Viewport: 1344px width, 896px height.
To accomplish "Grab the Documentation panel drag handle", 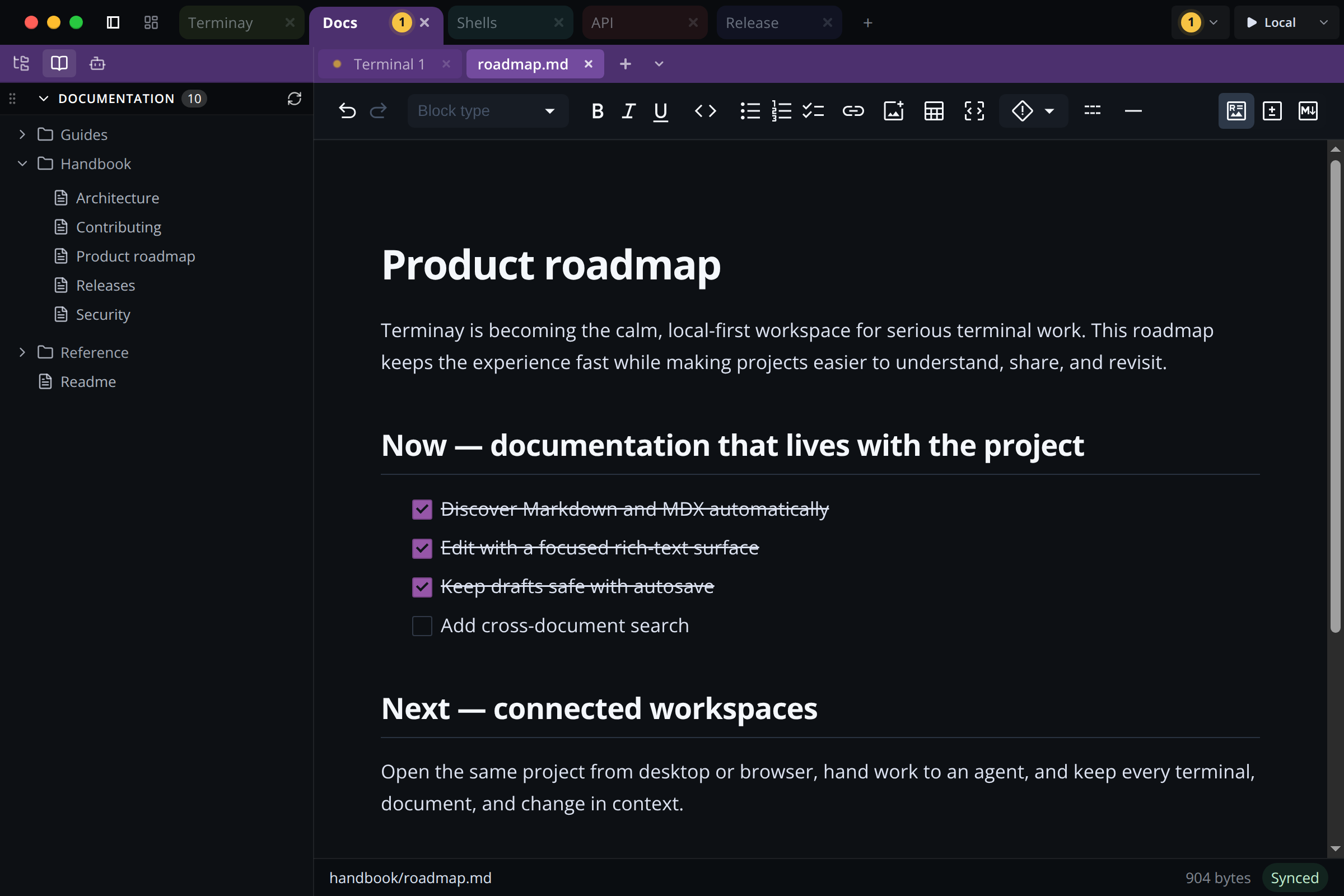I will coord(12,99).
